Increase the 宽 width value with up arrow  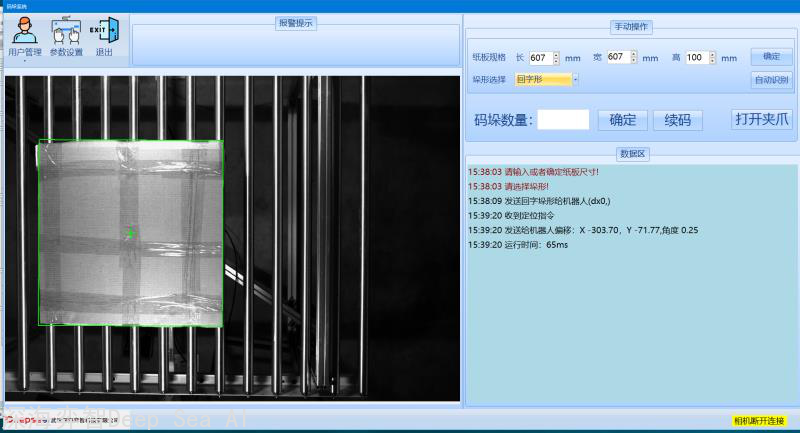[634, 54]
